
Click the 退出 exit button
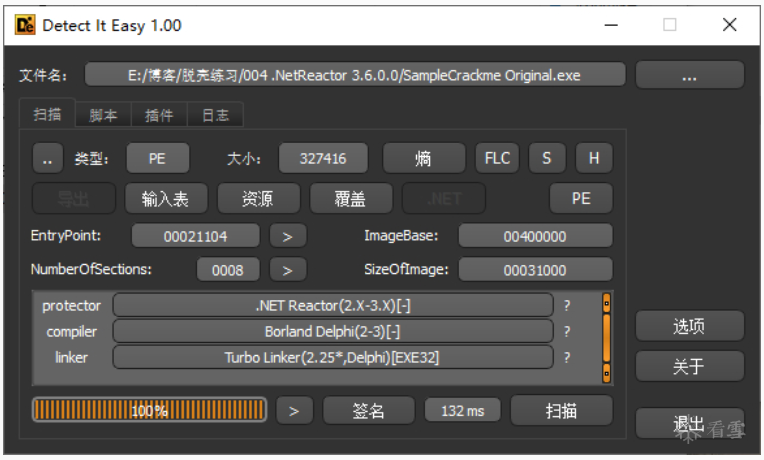[x=689, y=424]
